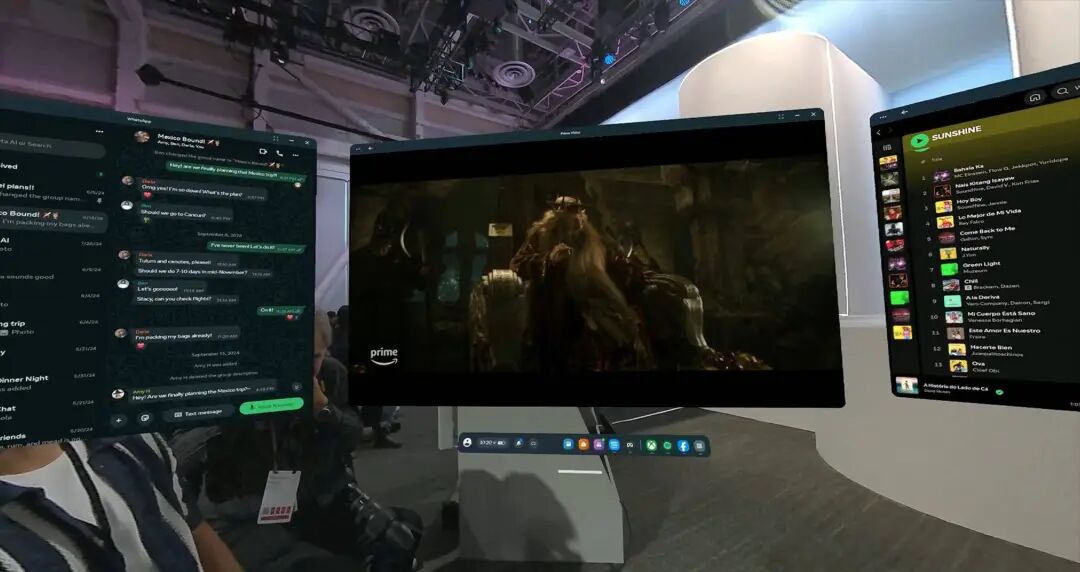
Task: Click the Text message input field
Action: (198, 412)
